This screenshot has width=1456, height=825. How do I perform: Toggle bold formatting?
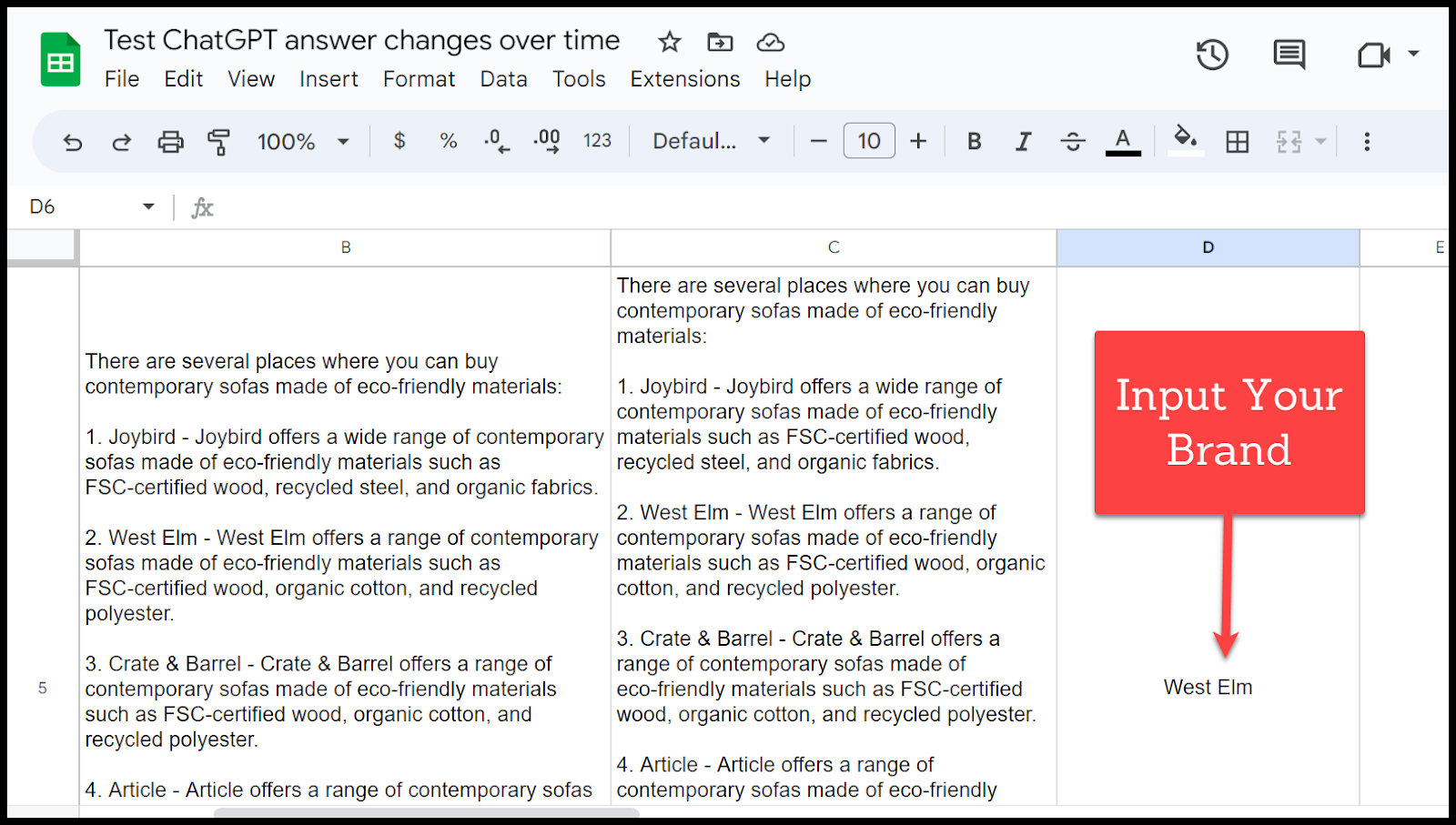(974, 142)
